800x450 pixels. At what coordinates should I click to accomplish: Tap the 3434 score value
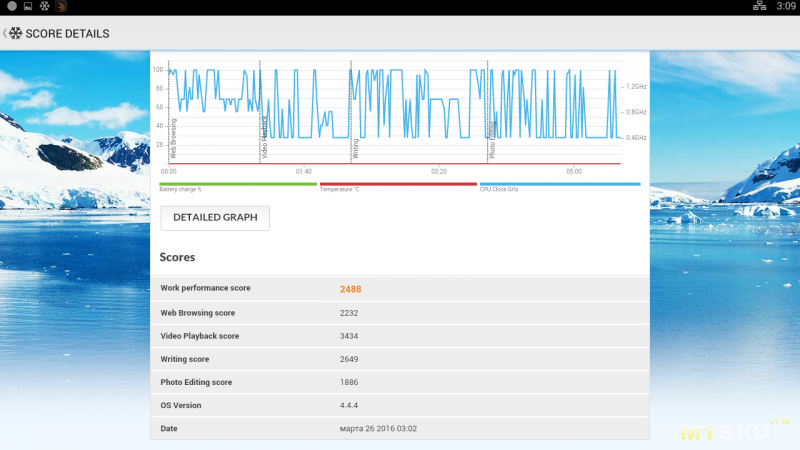tap(349, 336)
